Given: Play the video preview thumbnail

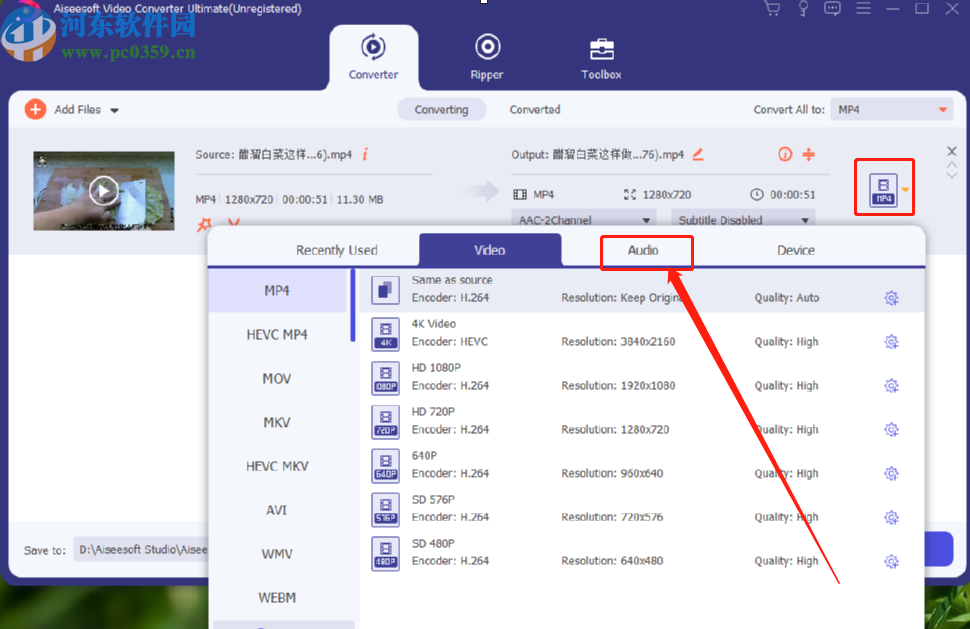Looking at the screenshot, I should (103, 190).
